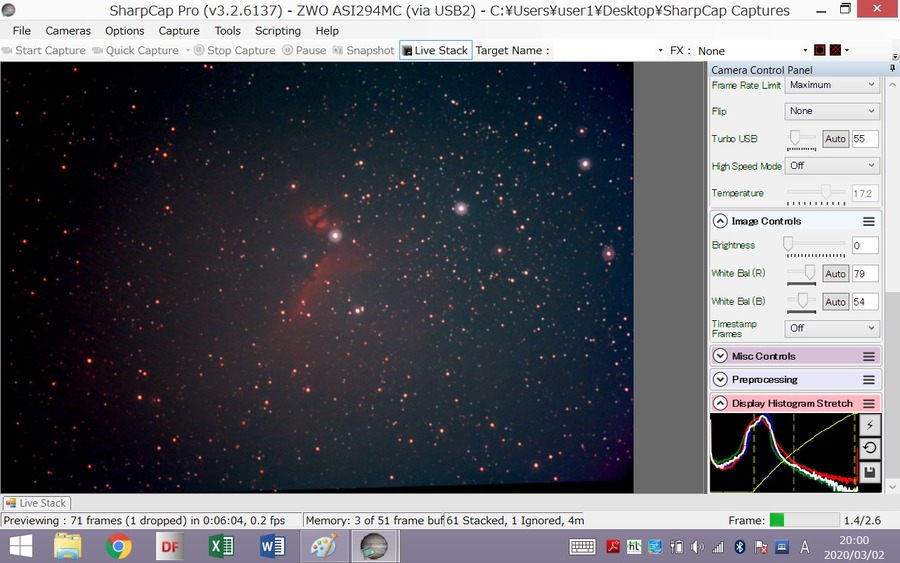
Task: Click the Stop Capture button
Action: pos(235,51)
